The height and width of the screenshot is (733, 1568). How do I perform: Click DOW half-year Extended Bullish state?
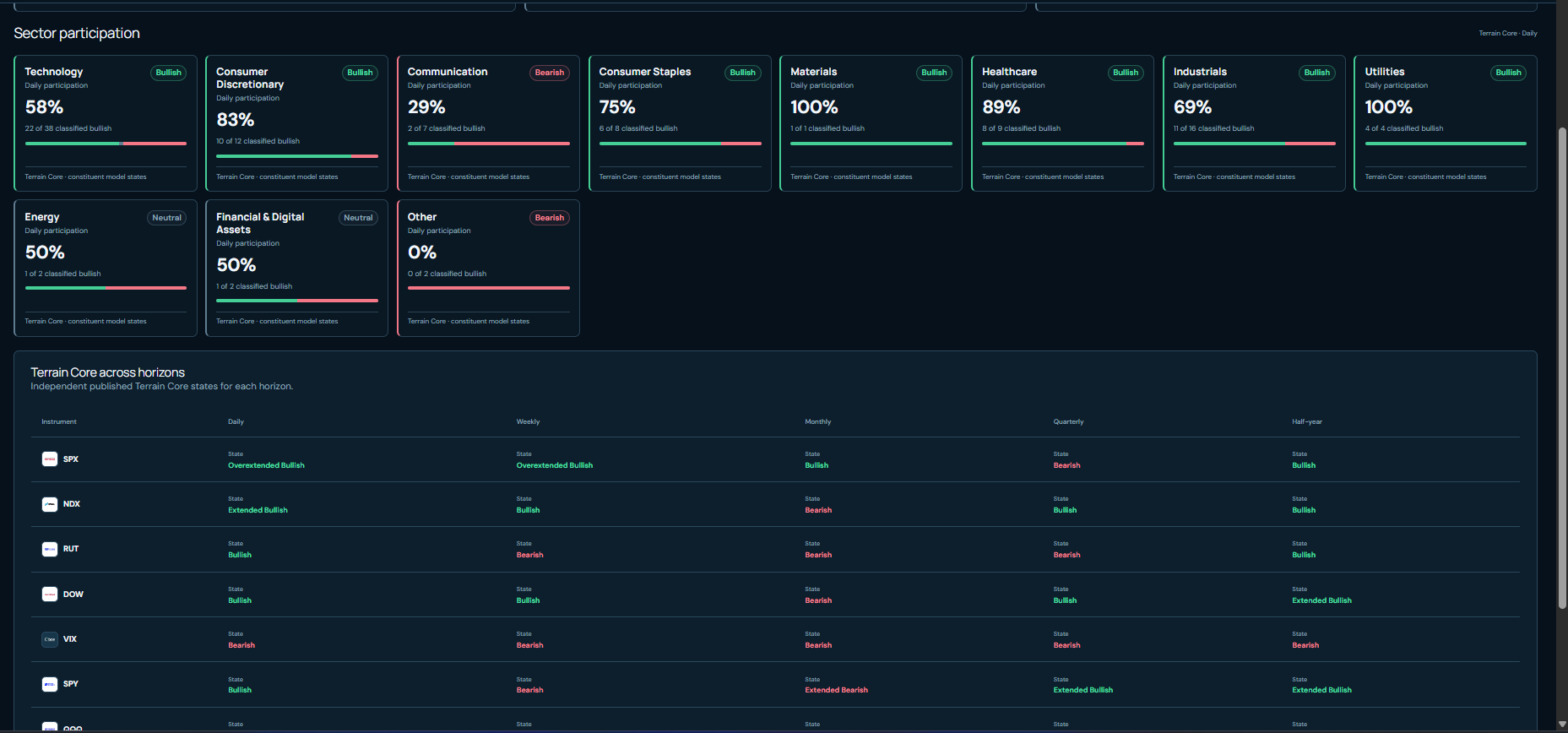click(1321, 600)
